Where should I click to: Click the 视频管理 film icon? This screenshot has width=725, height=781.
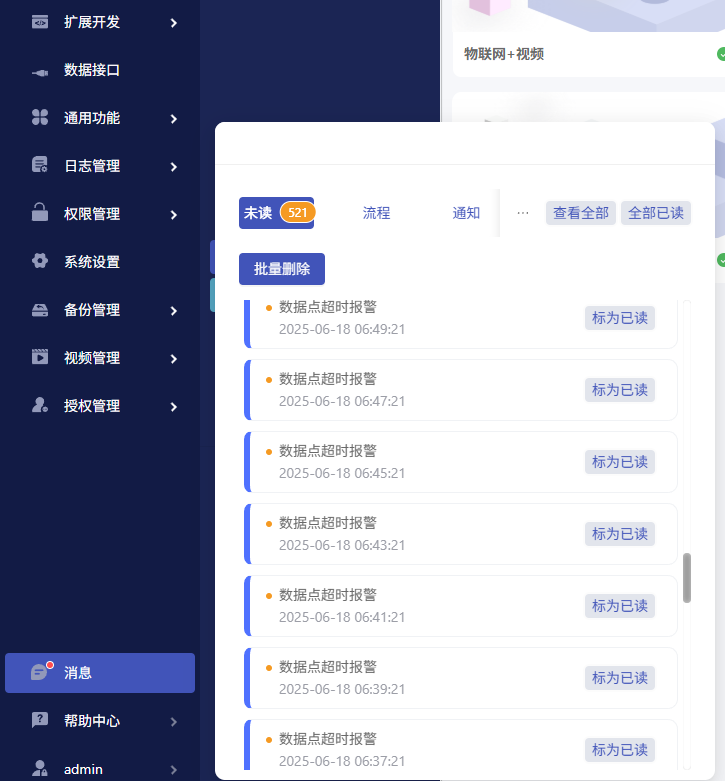pos(40,357)
